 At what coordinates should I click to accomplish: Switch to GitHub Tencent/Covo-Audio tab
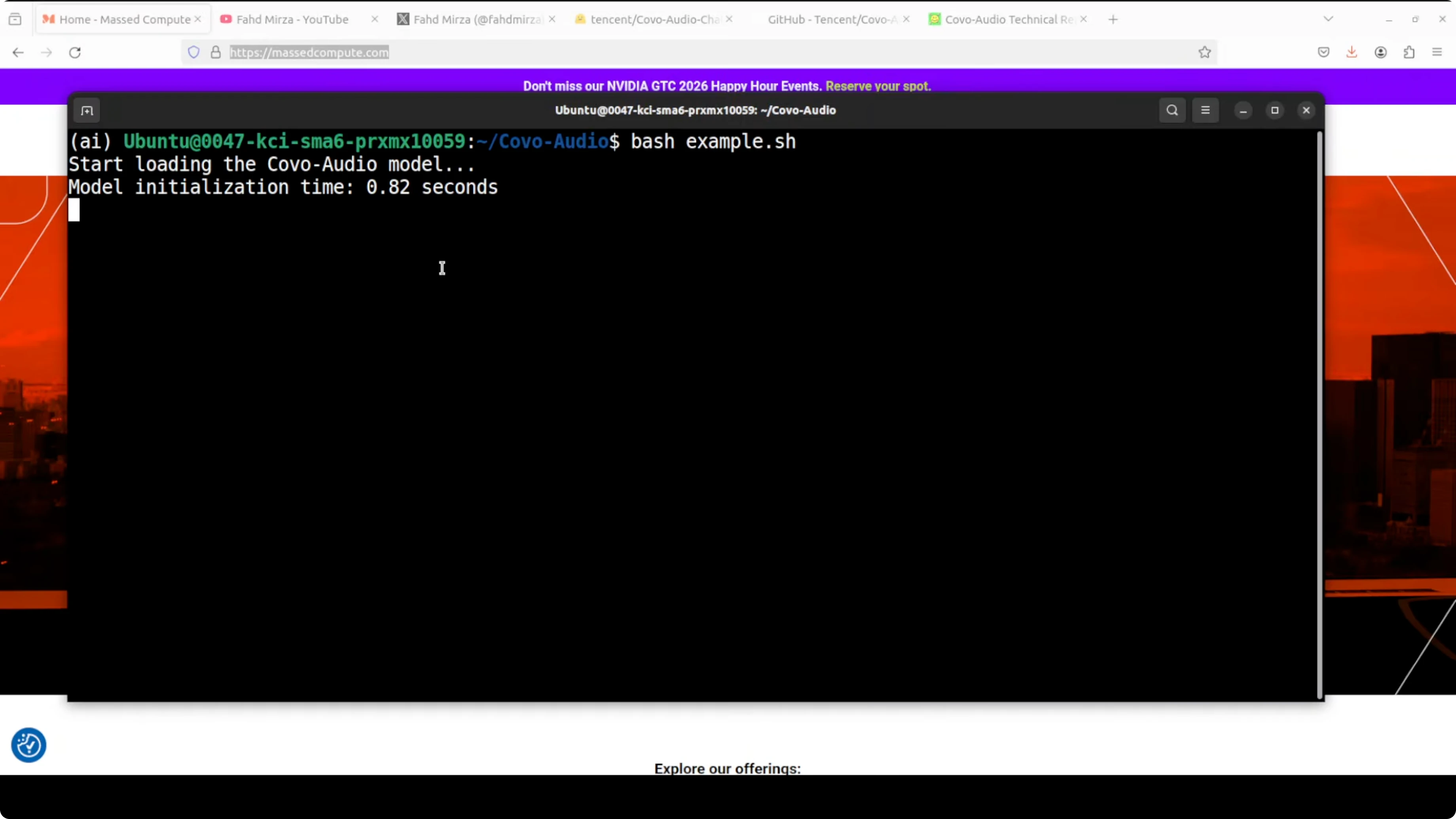tap(831, 19)
